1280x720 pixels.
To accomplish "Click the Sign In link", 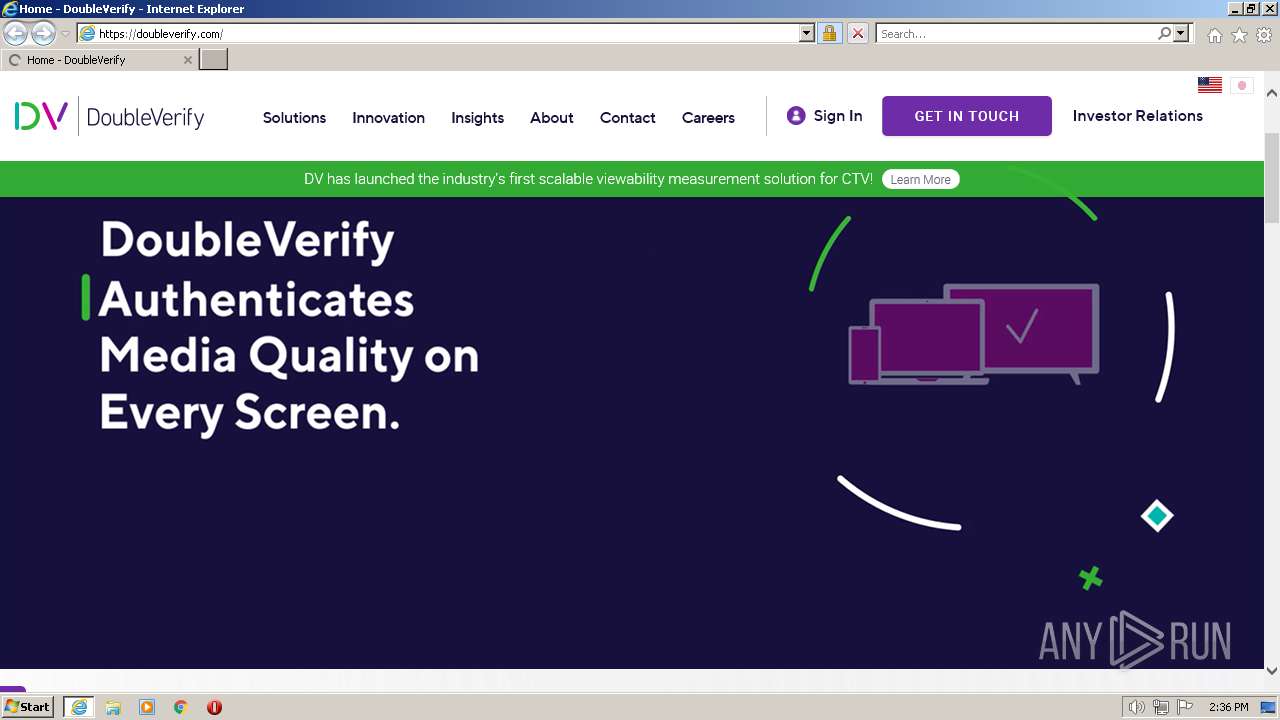I will [837, 116].
